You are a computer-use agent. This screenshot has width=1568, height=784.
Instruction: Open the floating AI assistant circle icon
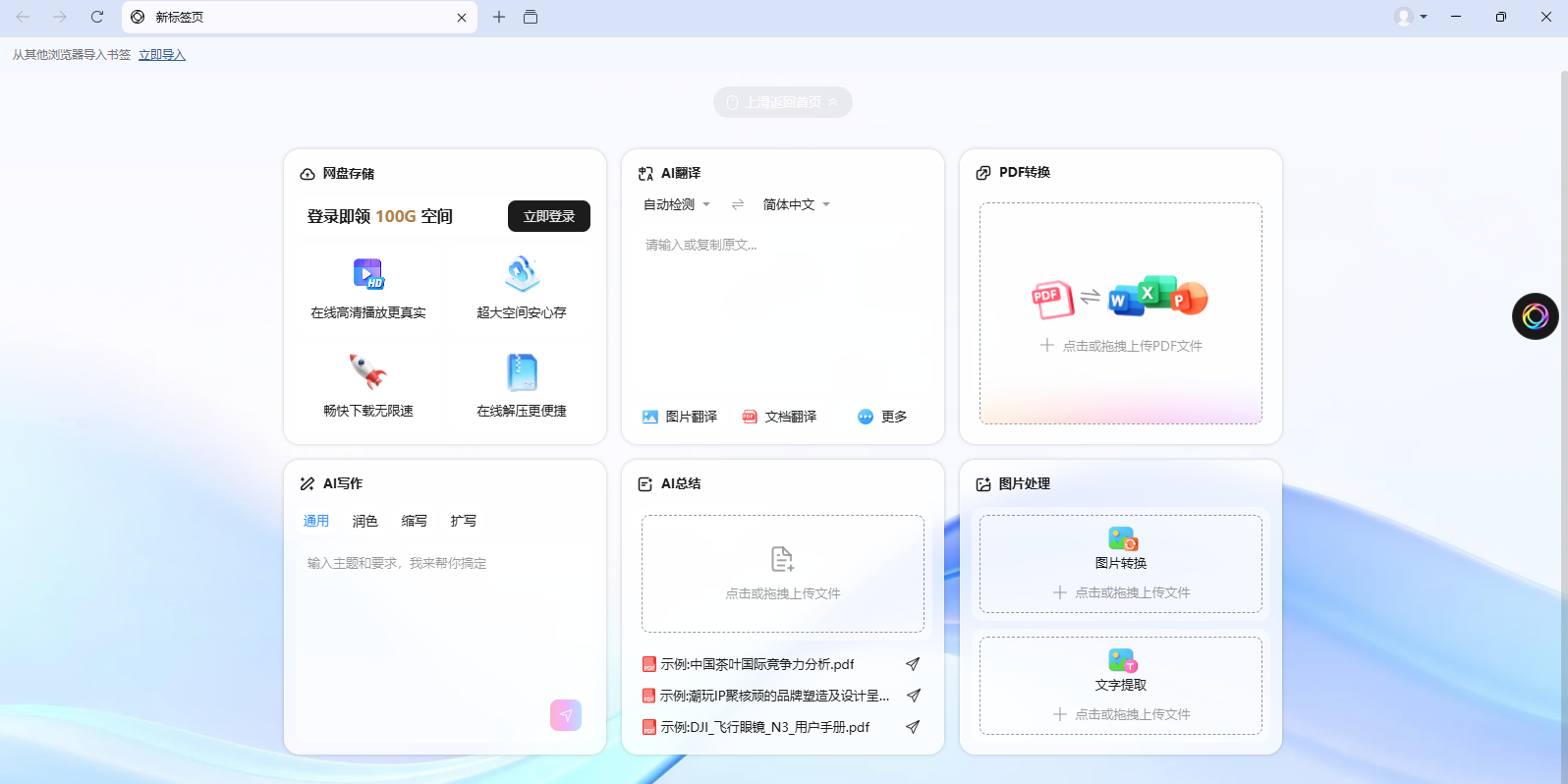pos(1535,316)
